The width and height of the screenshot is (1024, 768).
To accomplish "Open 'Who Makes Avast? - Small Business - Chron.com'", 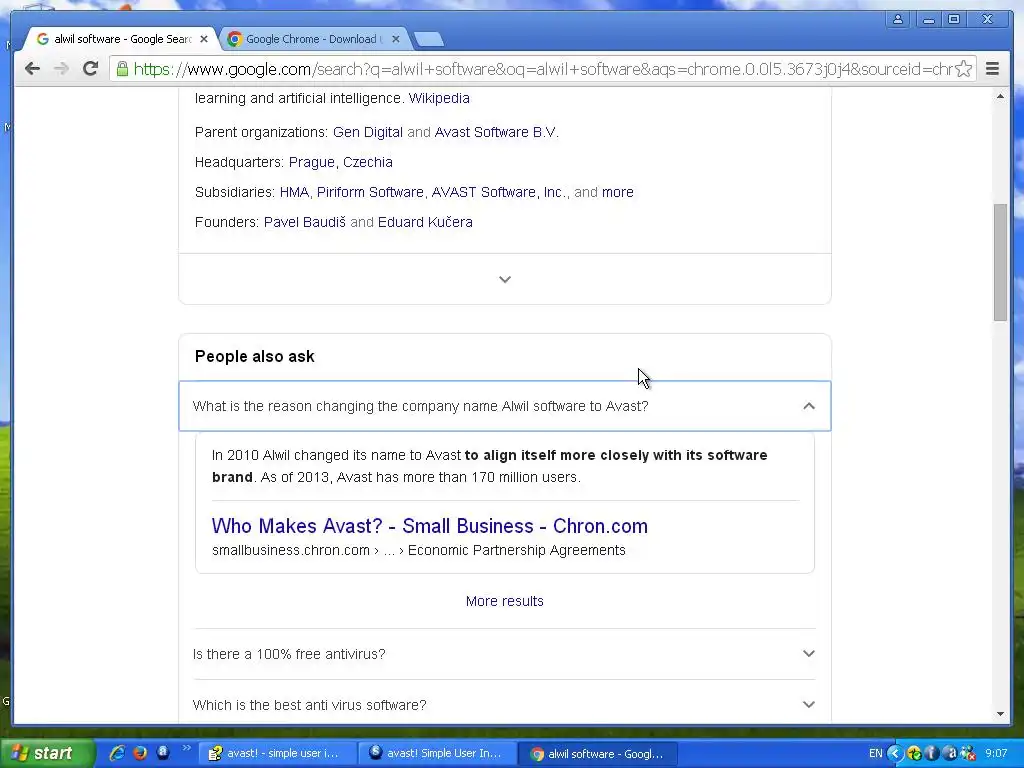I will [430, 526].
